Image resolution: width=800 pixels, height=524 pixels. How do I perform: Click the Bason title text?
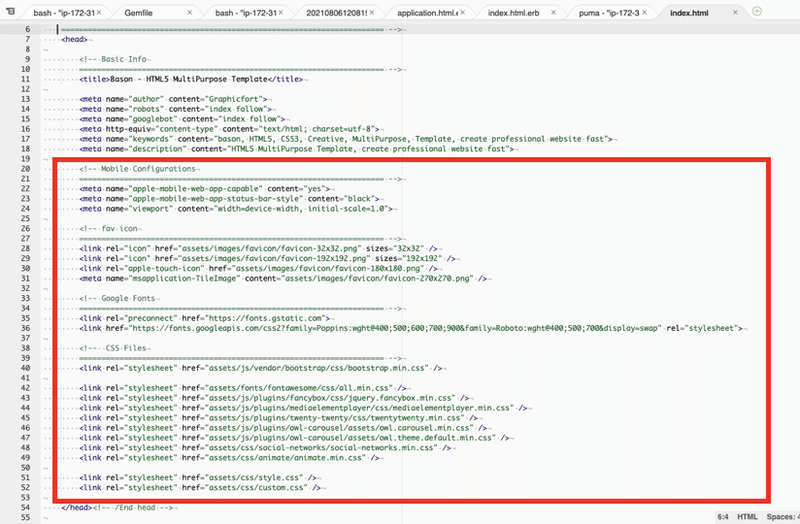point(191,79)
